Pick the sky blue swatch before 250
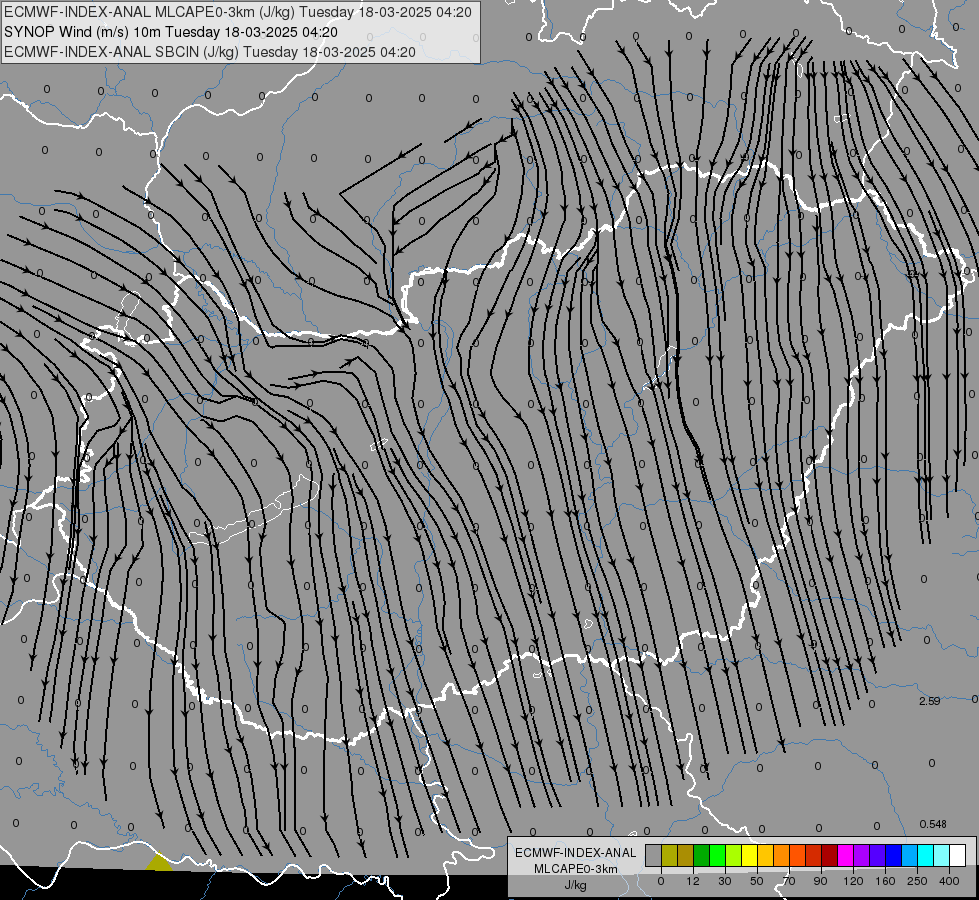 pyautogui.click(x=910, y=855)
